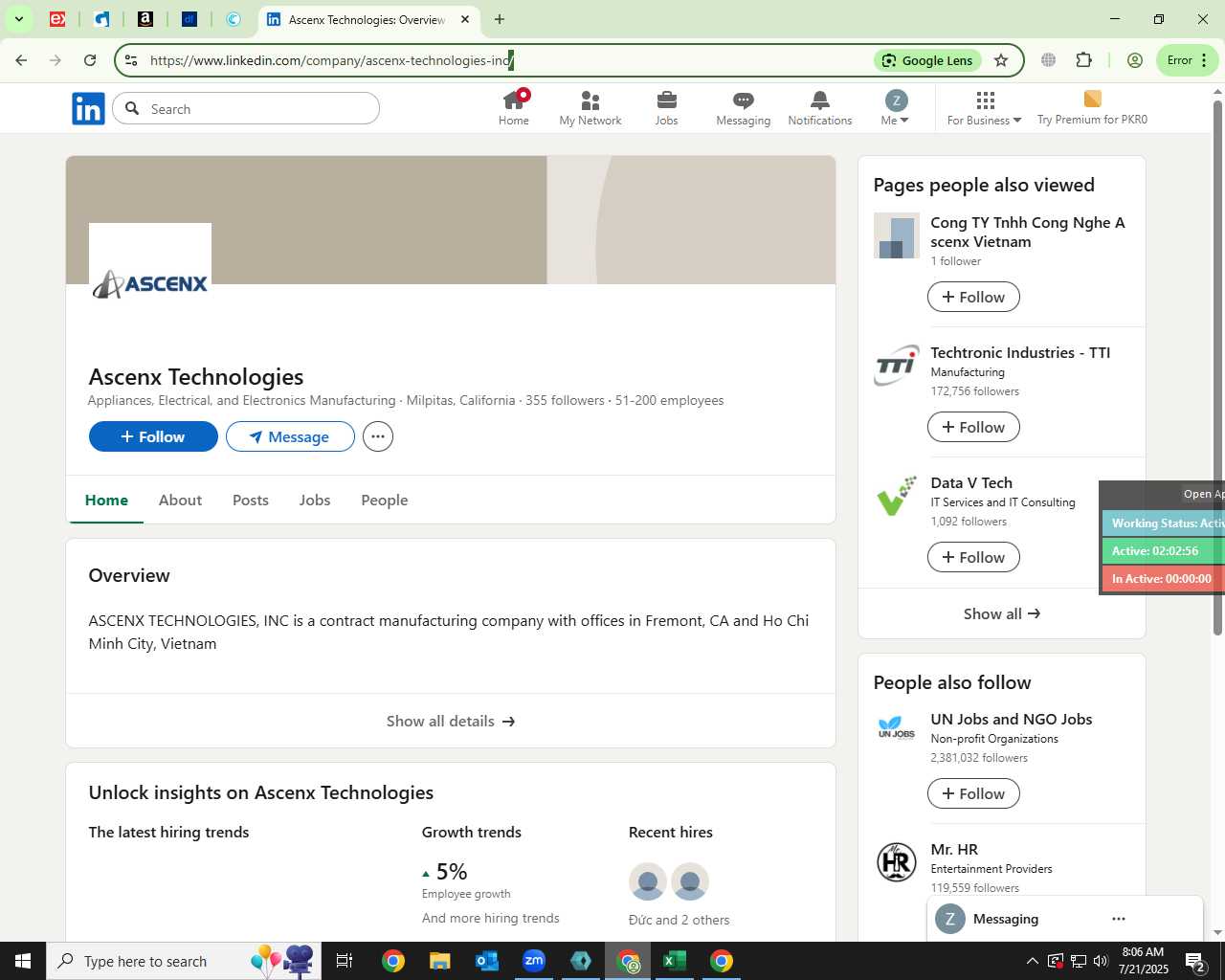Open UN Jobs and NGO Jobs page

pos(1011,719)
